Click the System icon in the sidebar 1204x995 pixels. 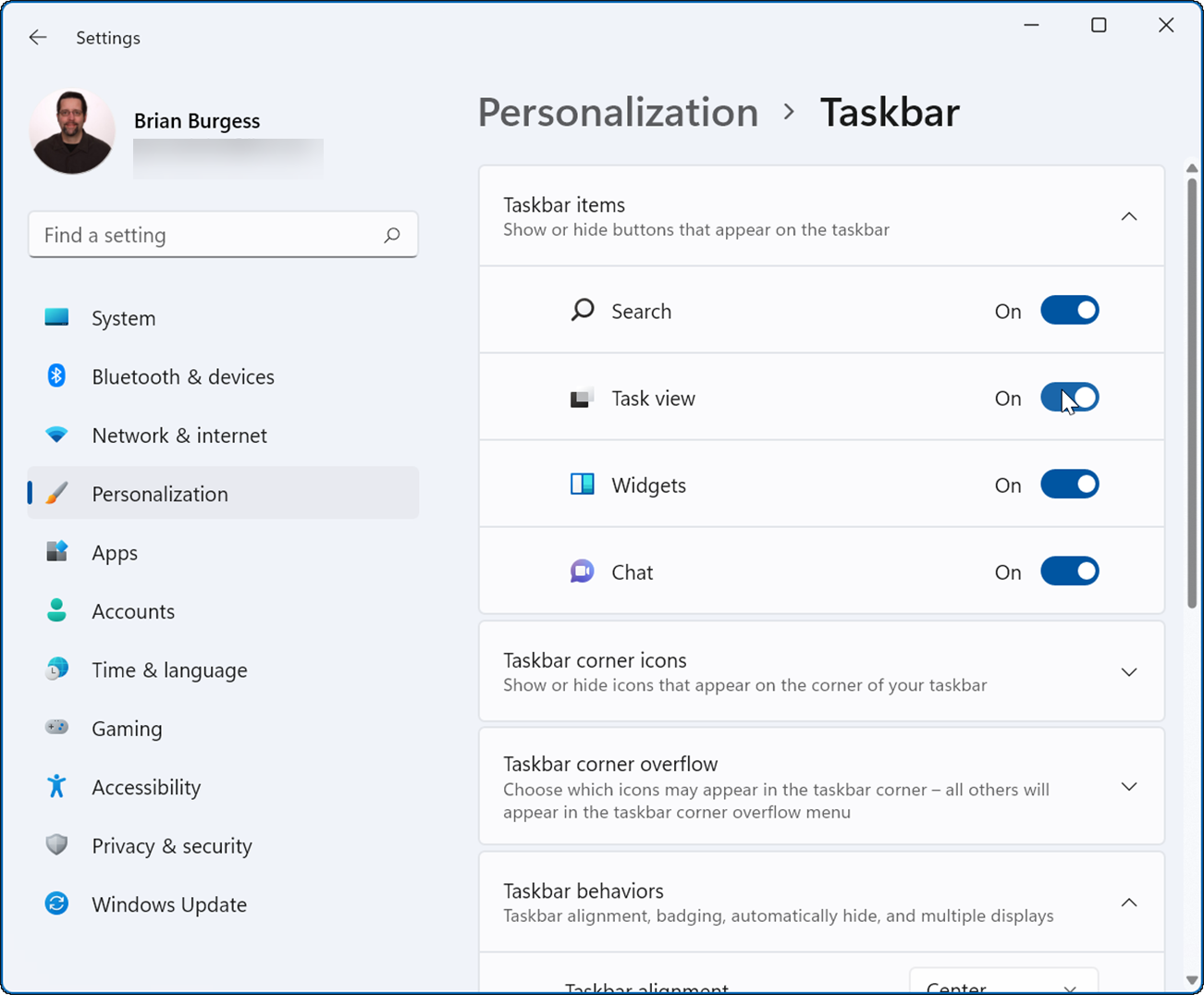tap(55, 317)
